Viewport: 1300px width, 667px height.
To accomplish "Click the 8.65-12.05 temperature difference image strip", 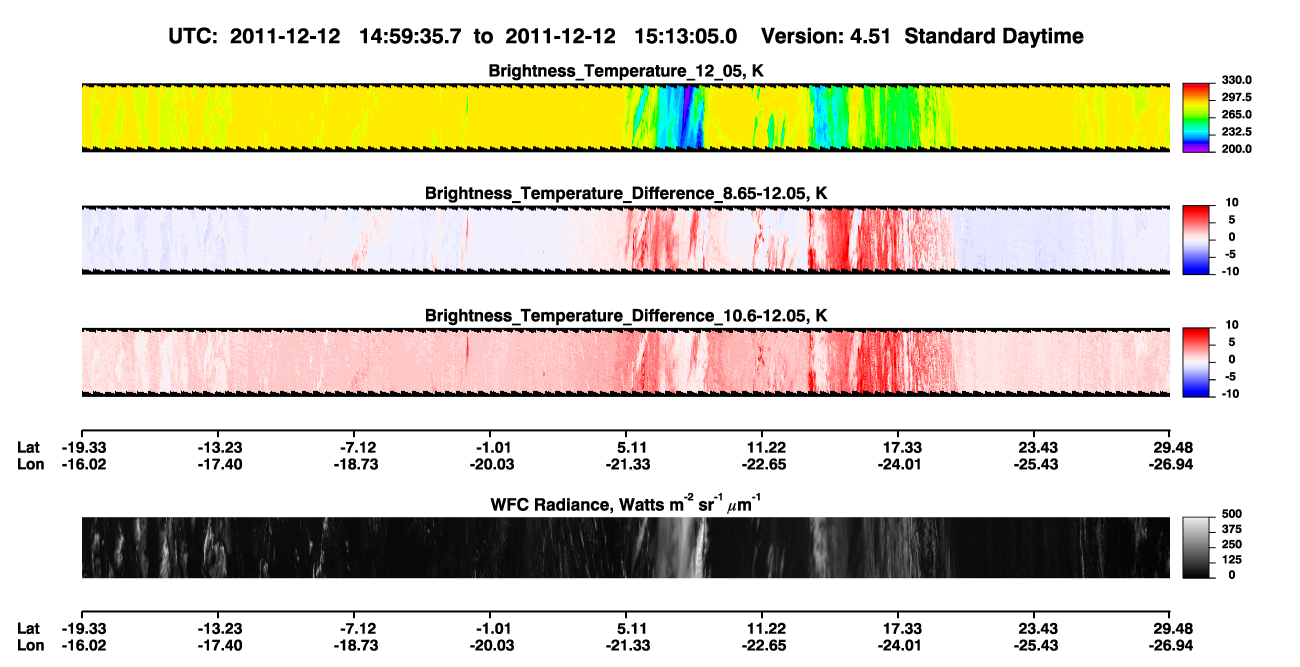I will point(625,239).
